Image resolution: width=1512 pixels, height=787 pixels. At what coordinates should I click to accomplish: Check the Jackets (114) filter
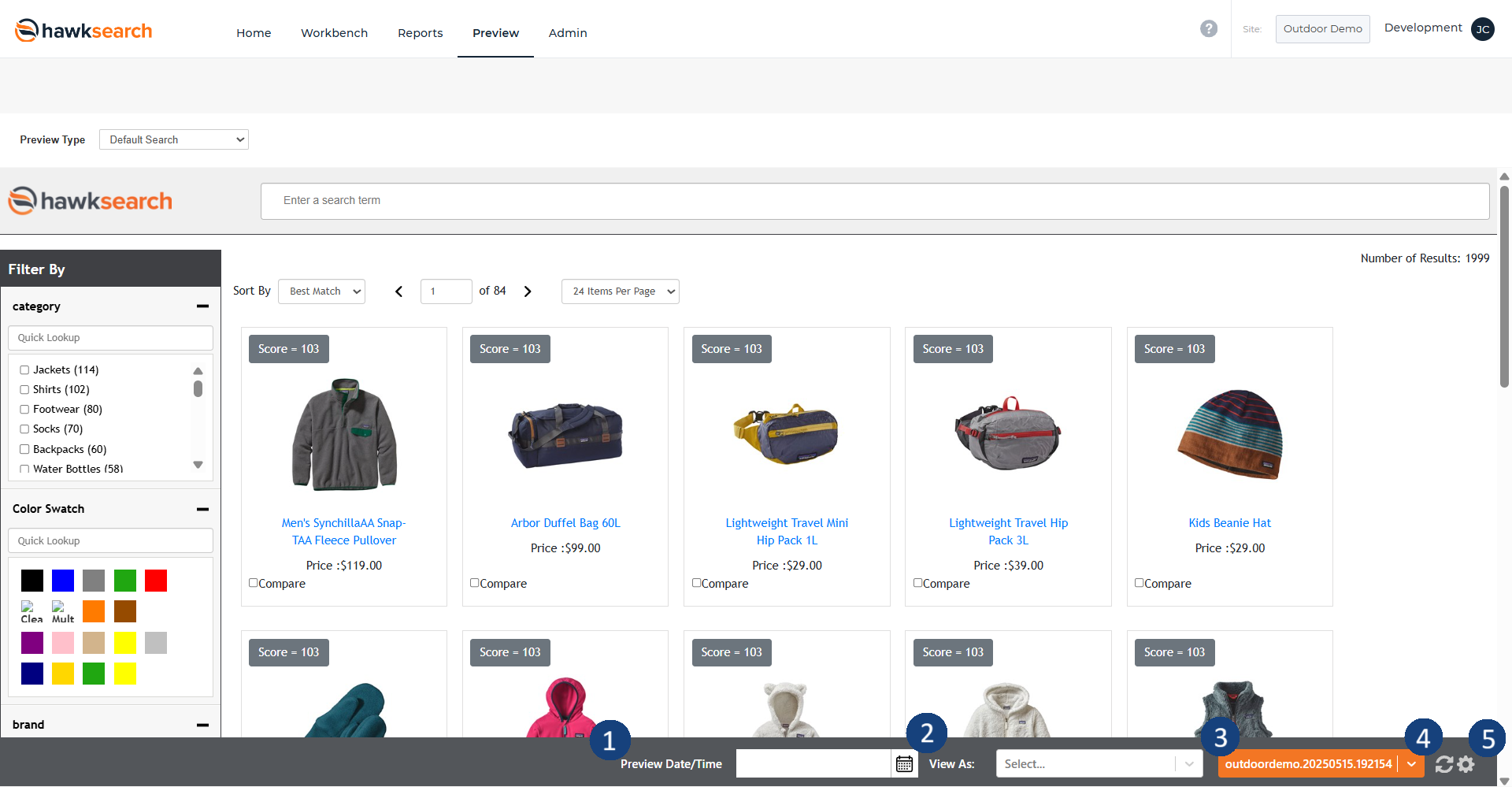click(24, 370)
